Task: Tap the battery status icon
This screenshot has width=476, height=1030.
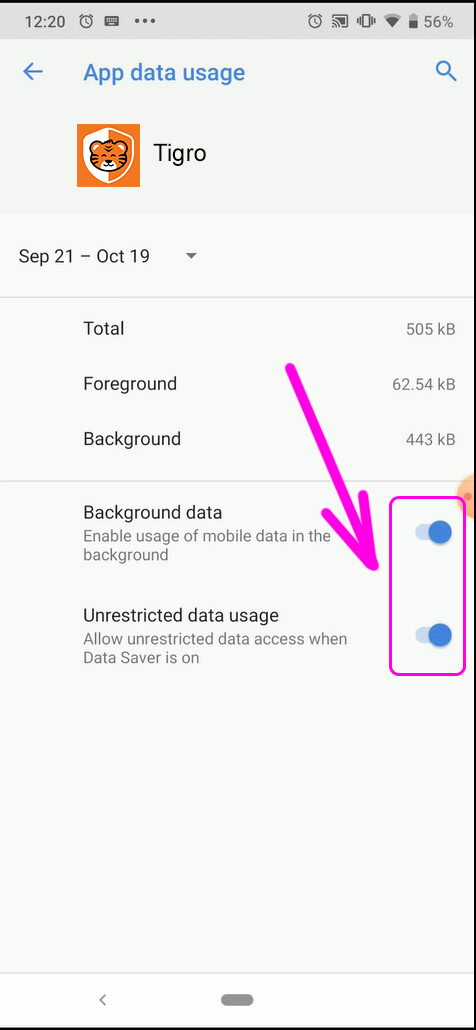Action: (413, 22)
